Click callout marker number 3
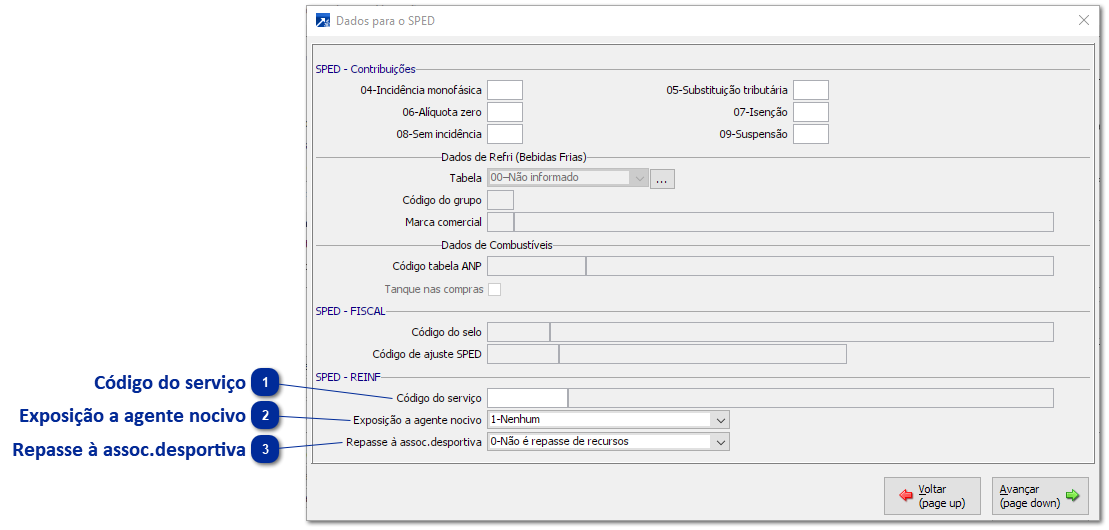Screen dimensions: 1109x530 (265, 450)
